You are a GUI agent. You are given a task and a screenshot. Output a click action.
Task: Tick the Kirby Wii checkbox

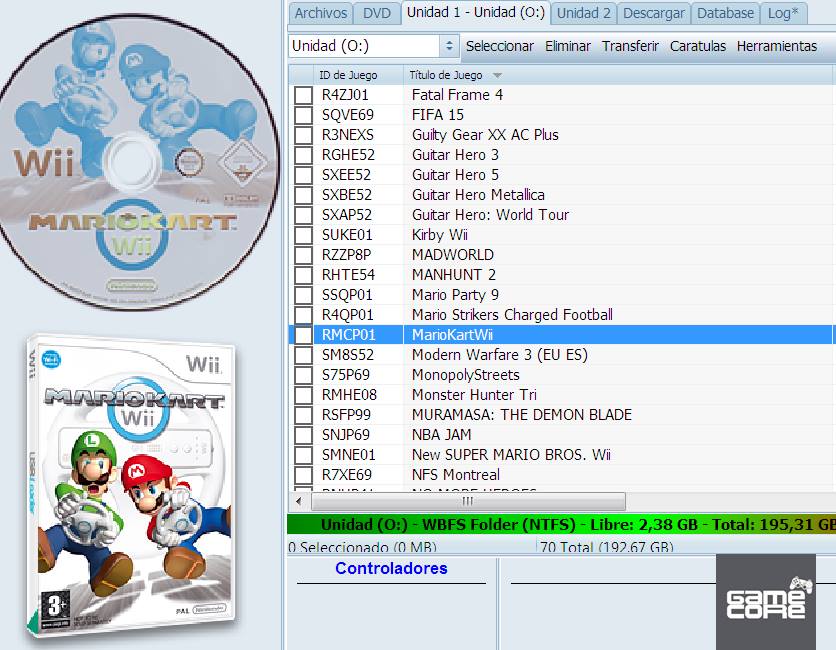pos(303,235)
